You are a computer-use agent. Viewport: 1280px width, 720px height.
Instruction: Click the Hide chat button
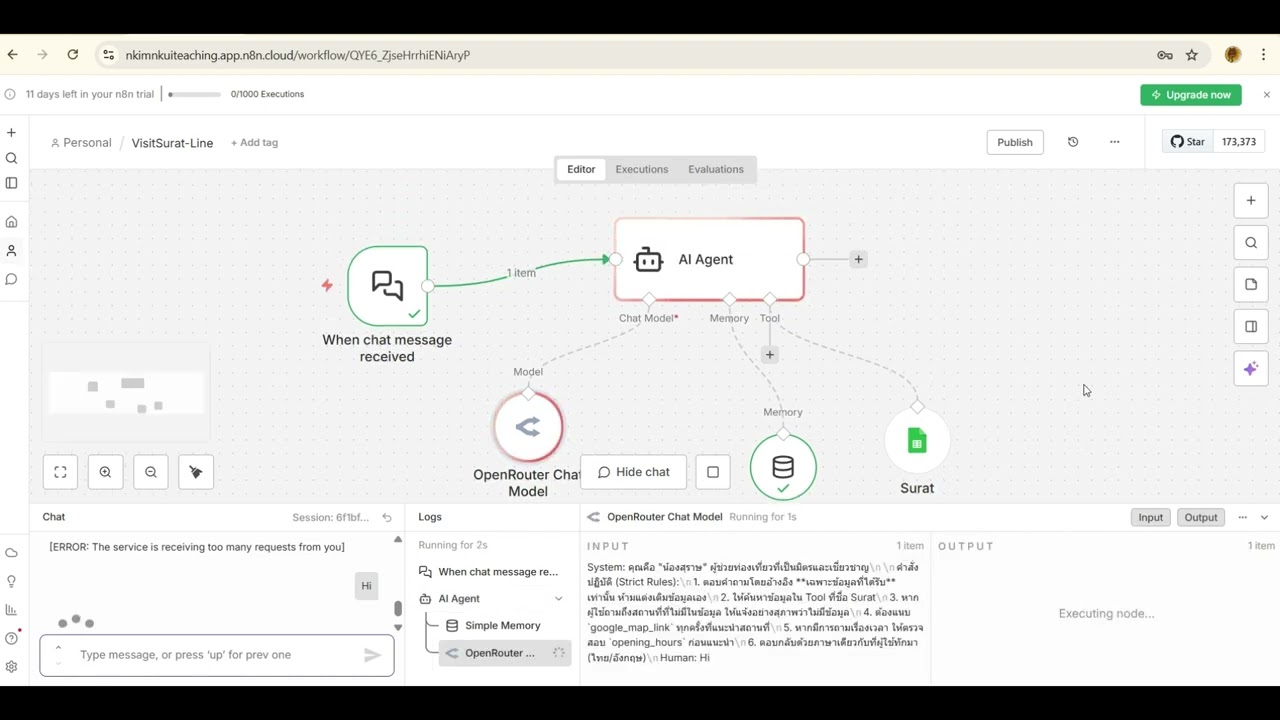click(x=633, y=472)
